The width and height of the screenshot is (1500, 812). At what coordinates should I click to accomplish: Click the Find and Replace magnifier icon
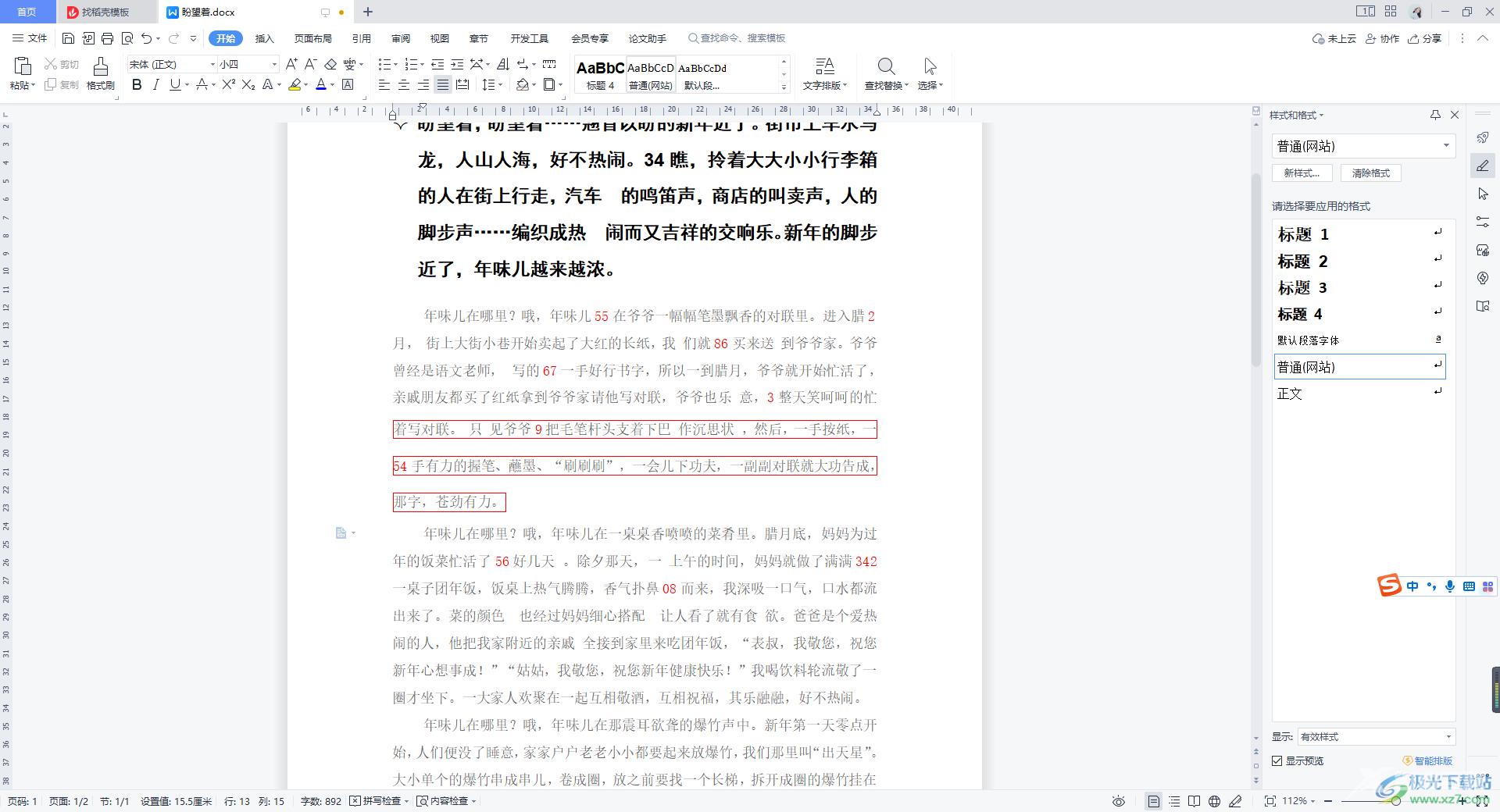886,66
